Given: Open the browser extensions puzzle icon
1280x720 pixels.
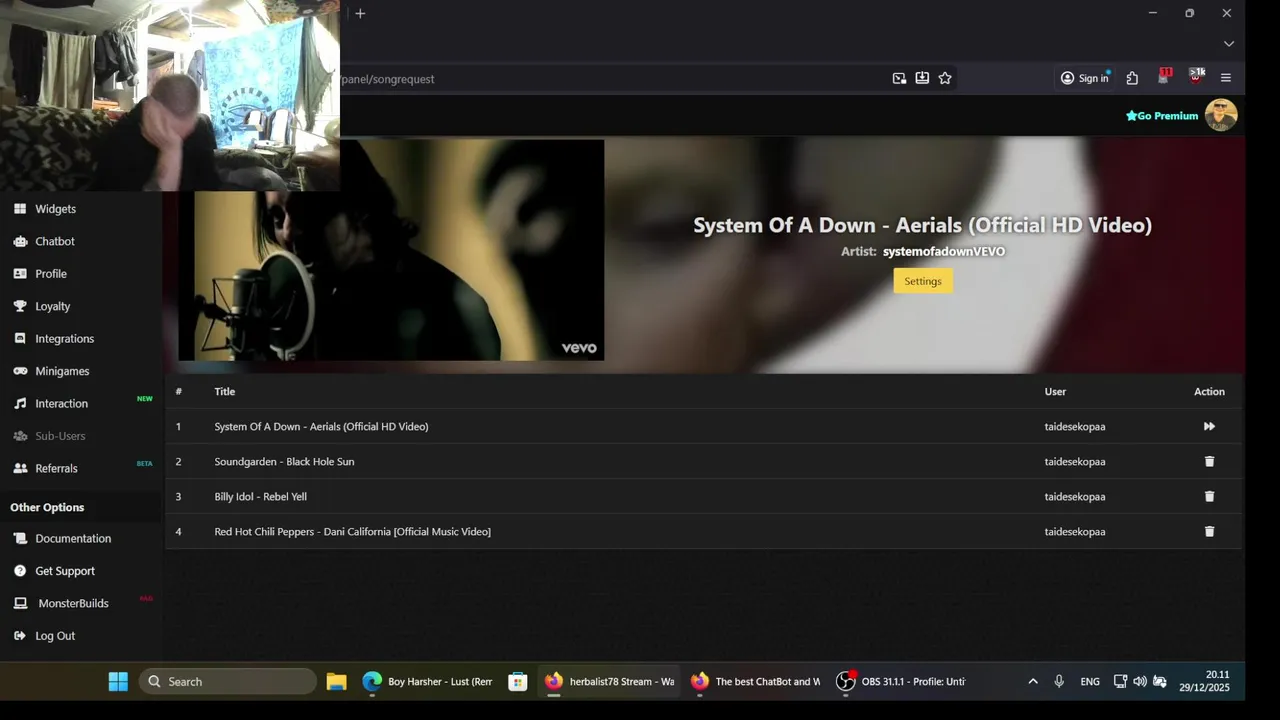Looking at the screenshot, I should pos(1132,78).
